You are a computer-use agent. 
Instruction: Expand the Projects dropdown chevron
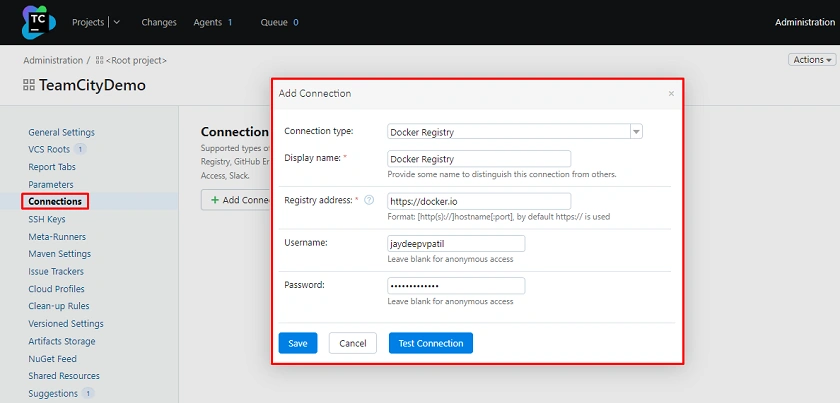117,23
